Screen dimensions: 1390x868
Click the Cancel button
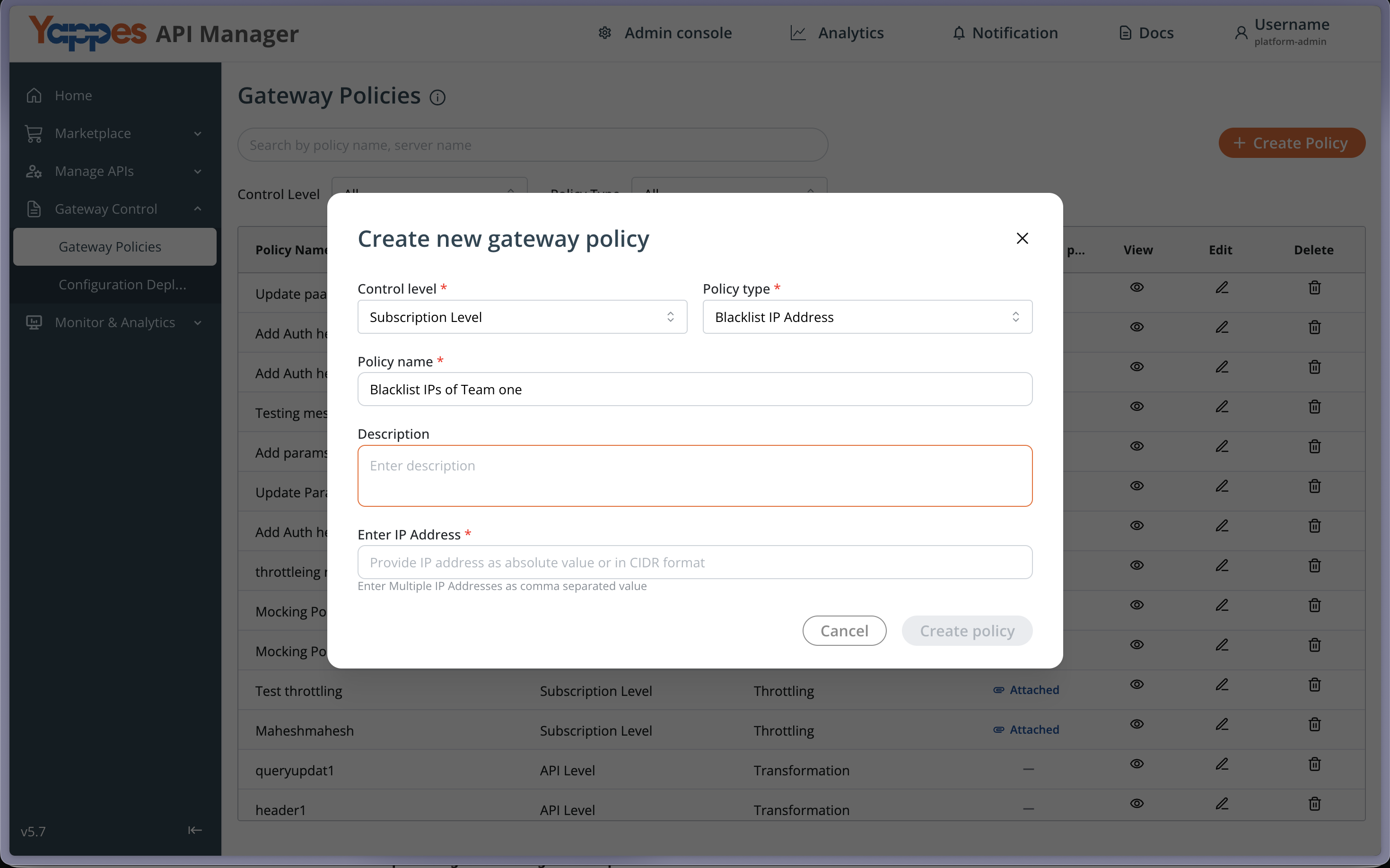[x=844, y=630]
